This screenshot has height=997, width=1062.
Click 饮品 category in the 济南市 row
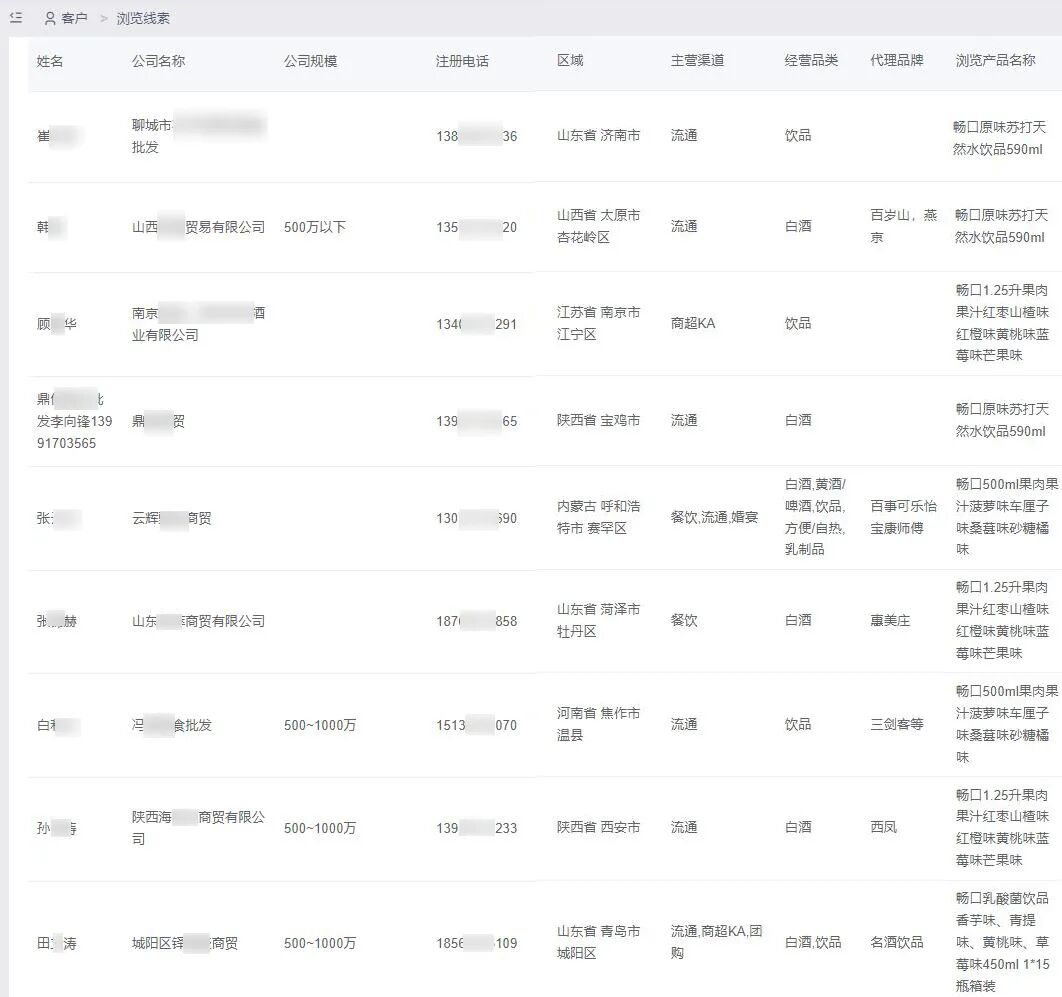point(798,135)
